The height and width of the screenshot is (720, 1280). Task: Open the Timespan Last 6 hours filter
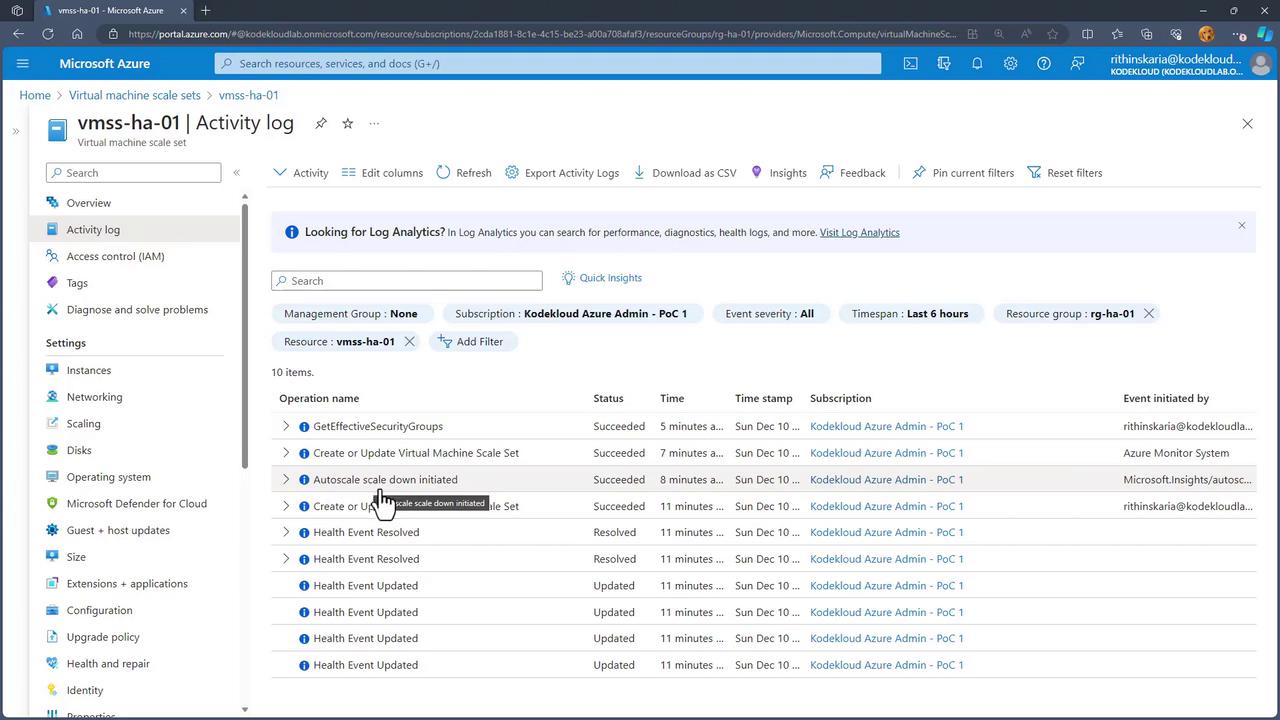click(x=909, y=313)
